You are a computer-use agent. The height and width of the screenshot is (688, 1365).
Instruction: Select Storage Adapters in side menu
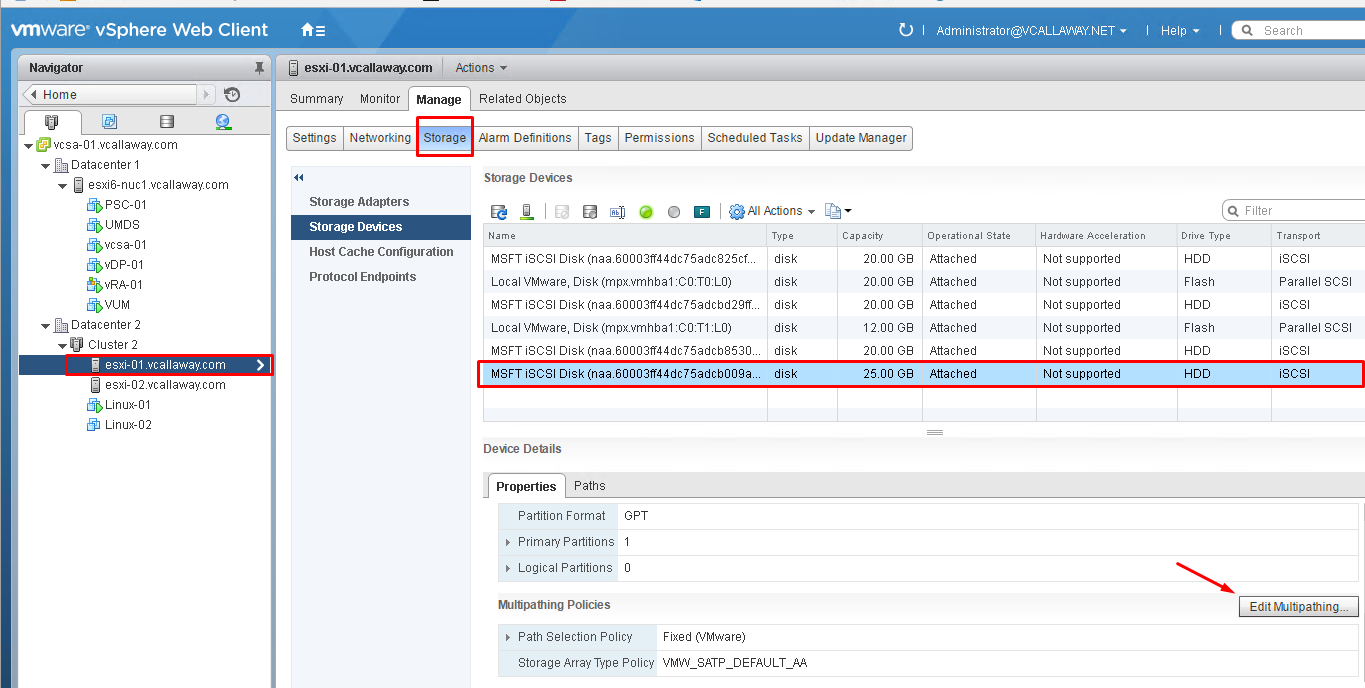pos(359,202)
